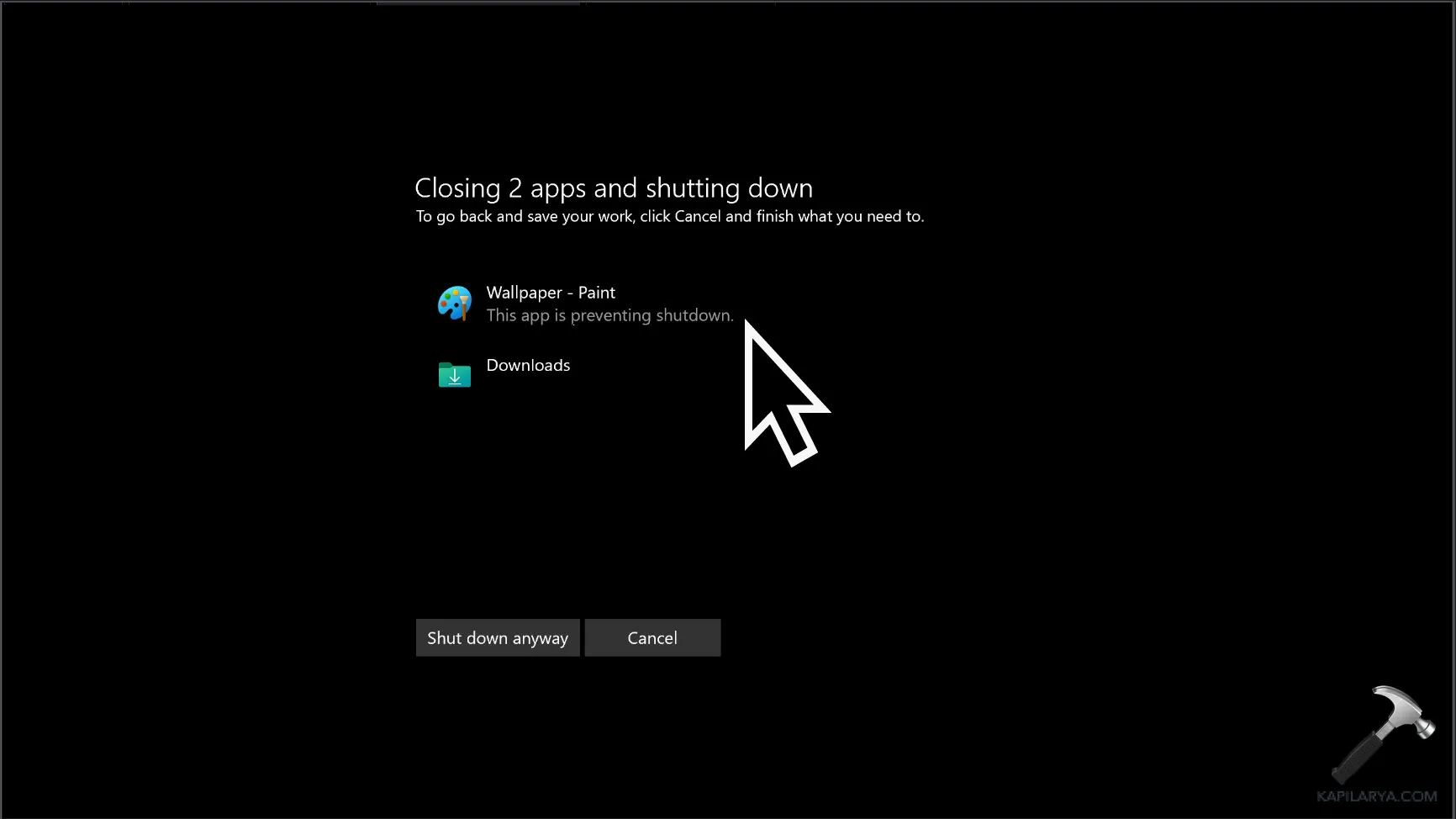Click the Closing 2 apps heading text
Screen dimensions: 1456x819
(x=614, y=188)
